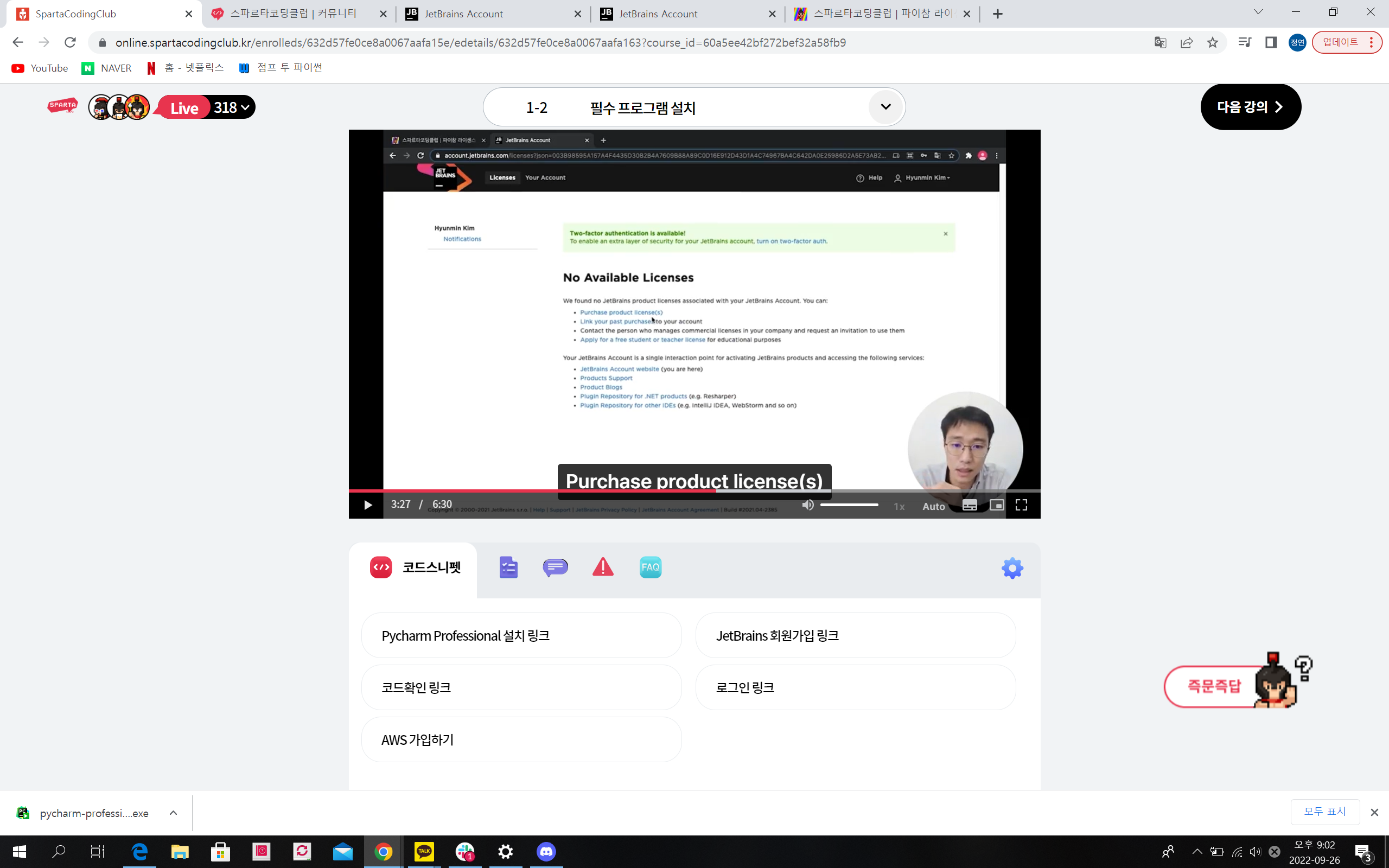The width and height of the screenshot is (1389, 868).
Task: Open notification center icon
Action: [1363, 852]
